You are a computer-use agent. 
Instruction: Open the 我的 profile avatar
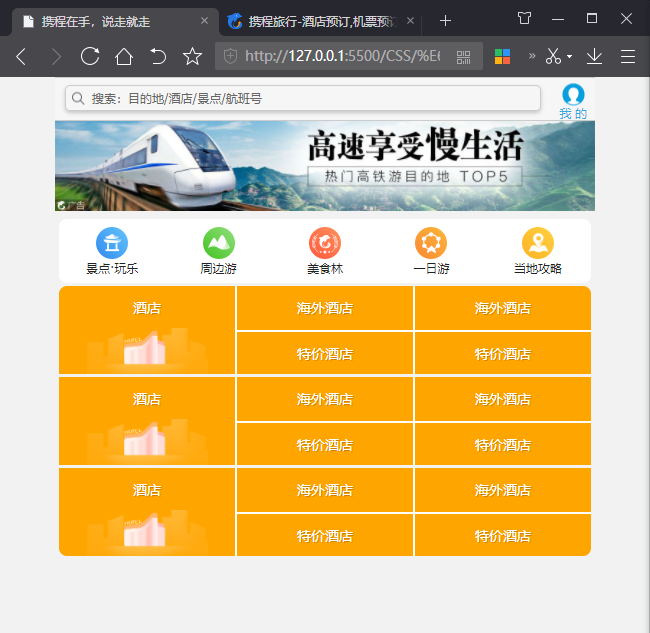click(x=573, y=102)
